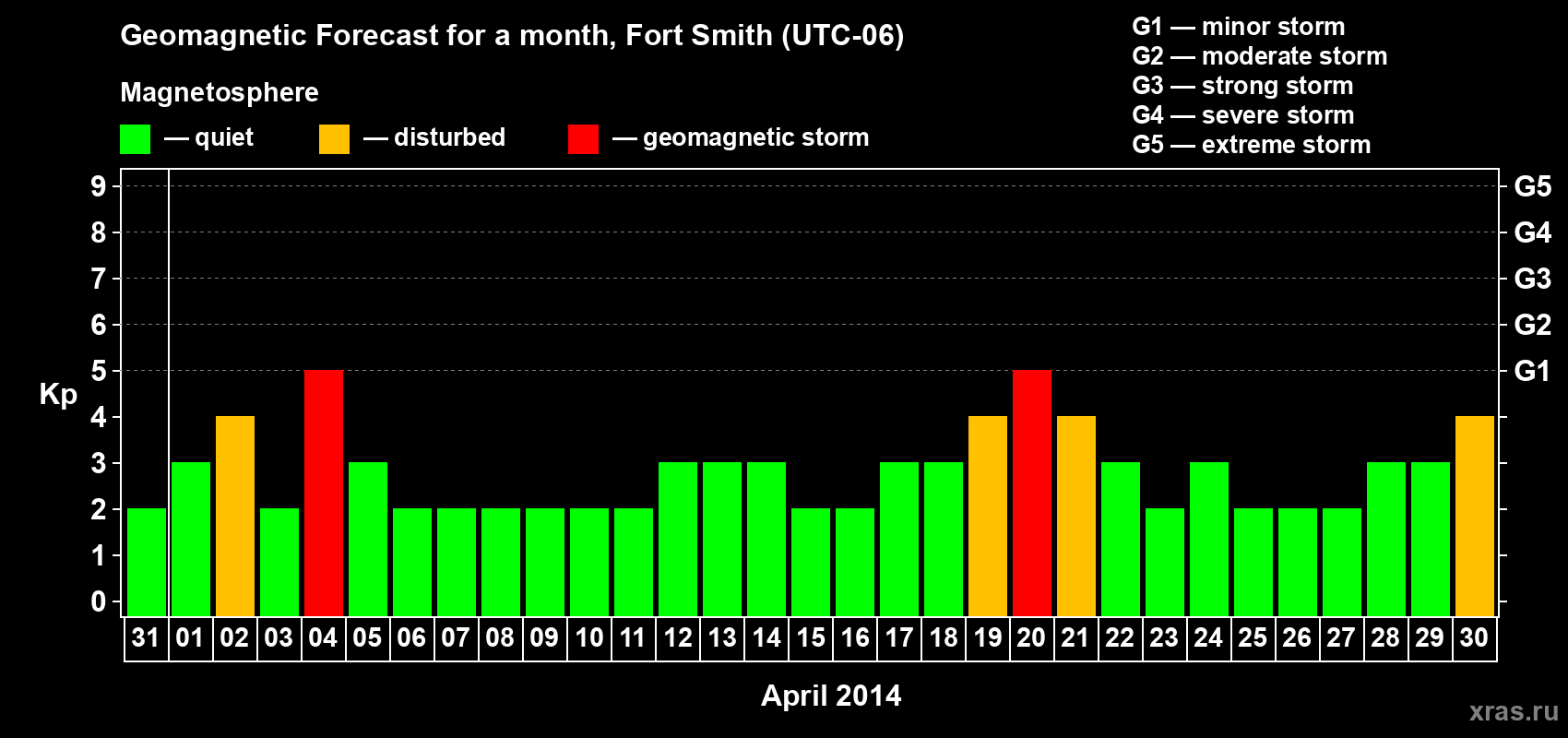This screenshot has width=1568, height=738.
Task: Click the red geomagnetic storm legend swatch
Action: coord(583,139)
